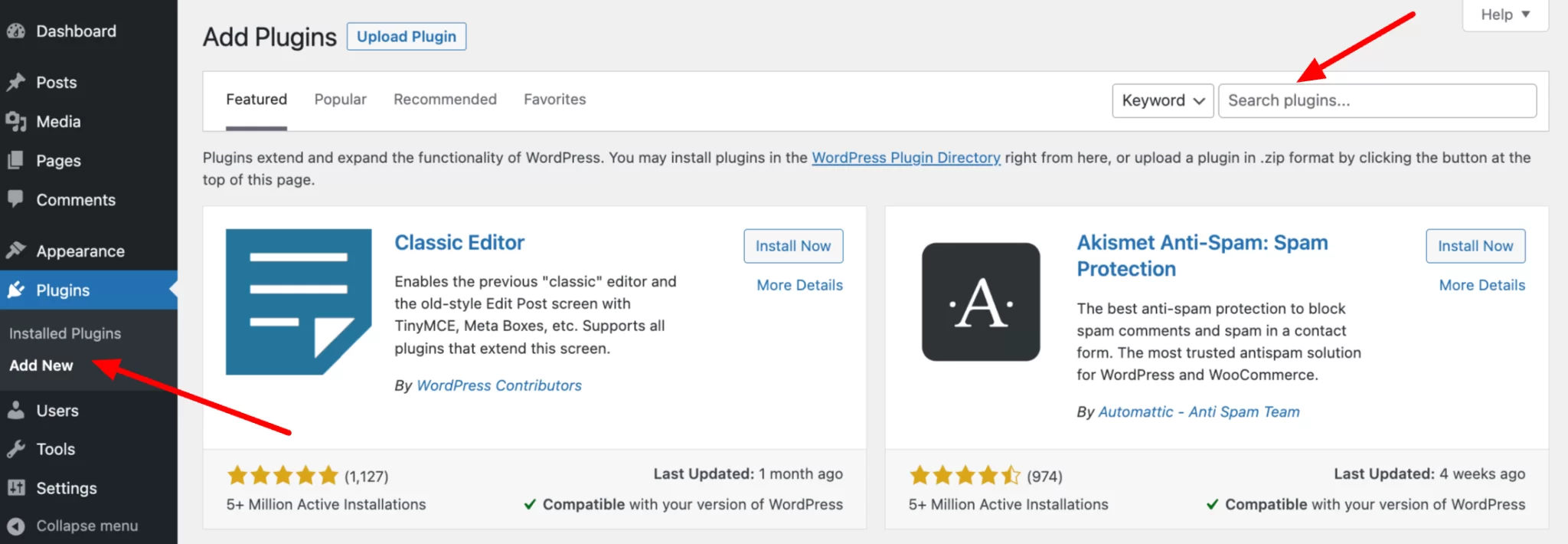Click the Classic Editor five-star rating
This screenshot has width=1568, height=544.
283,476
